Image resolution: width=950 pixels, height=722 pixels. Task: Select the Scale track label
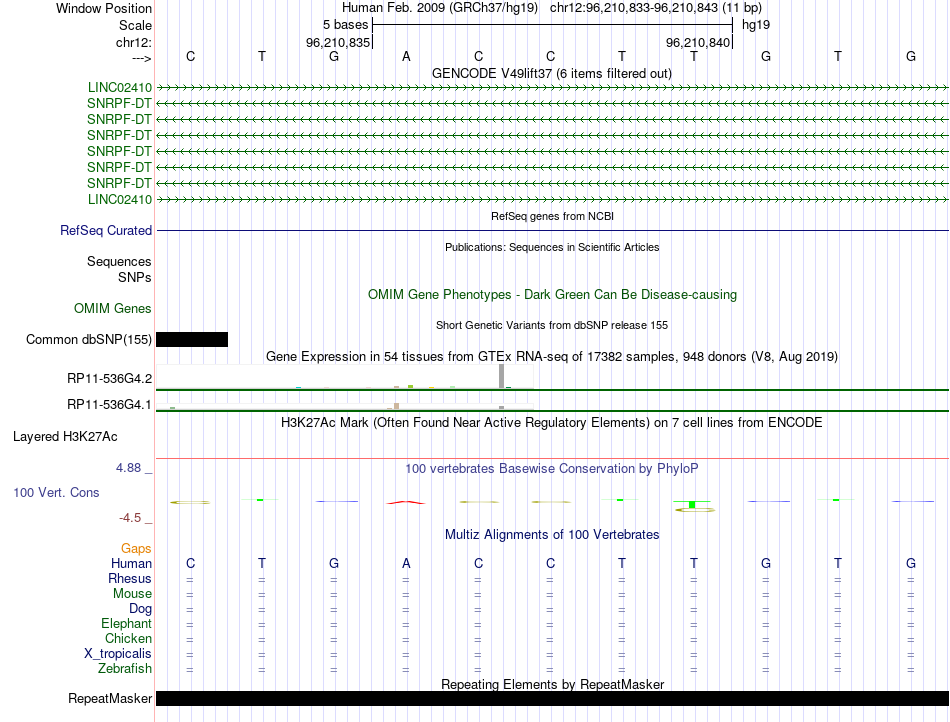(136, 25)
